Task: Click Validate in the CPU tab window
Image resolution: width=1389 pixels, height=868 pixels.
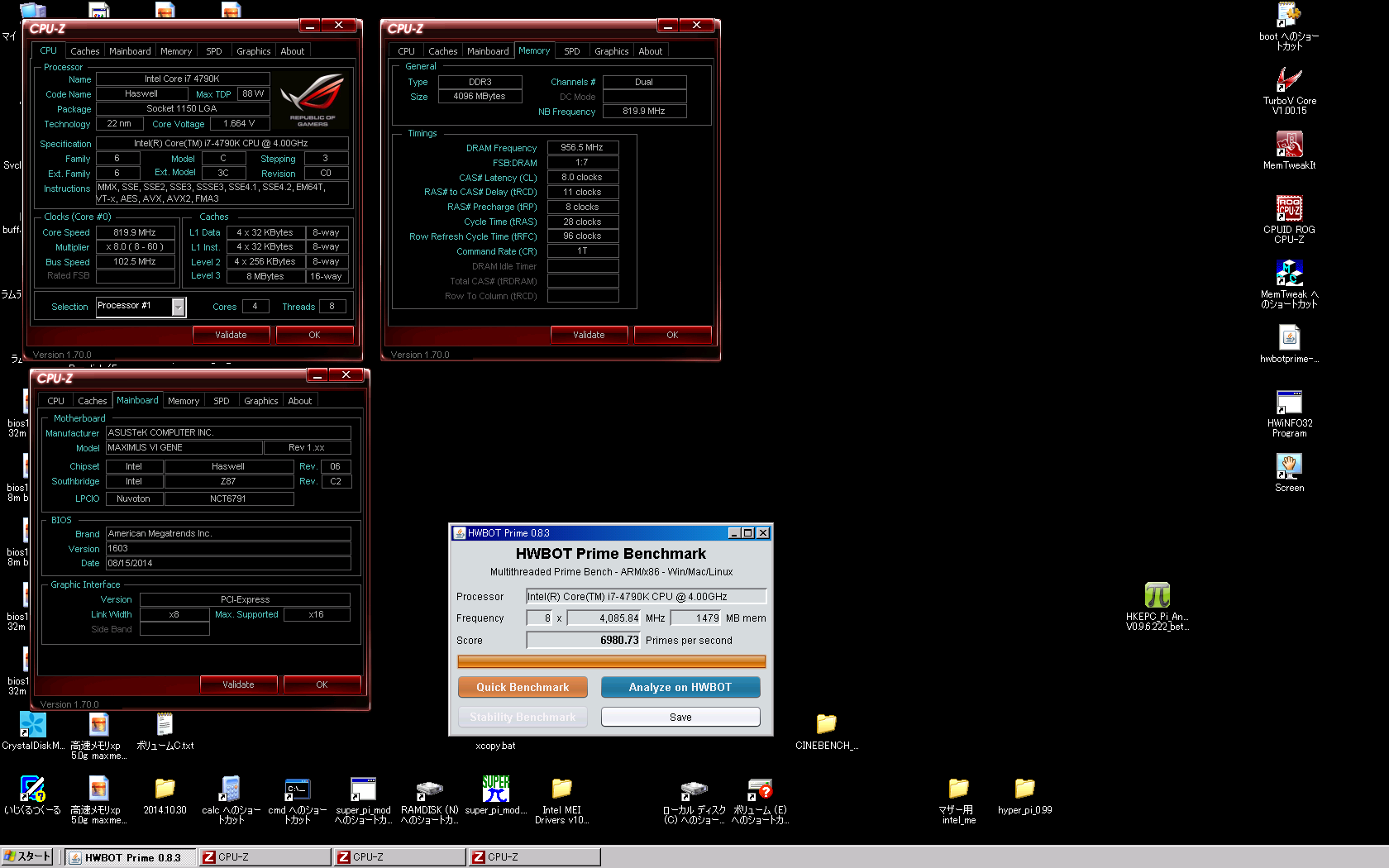Action: pos(231,335)
